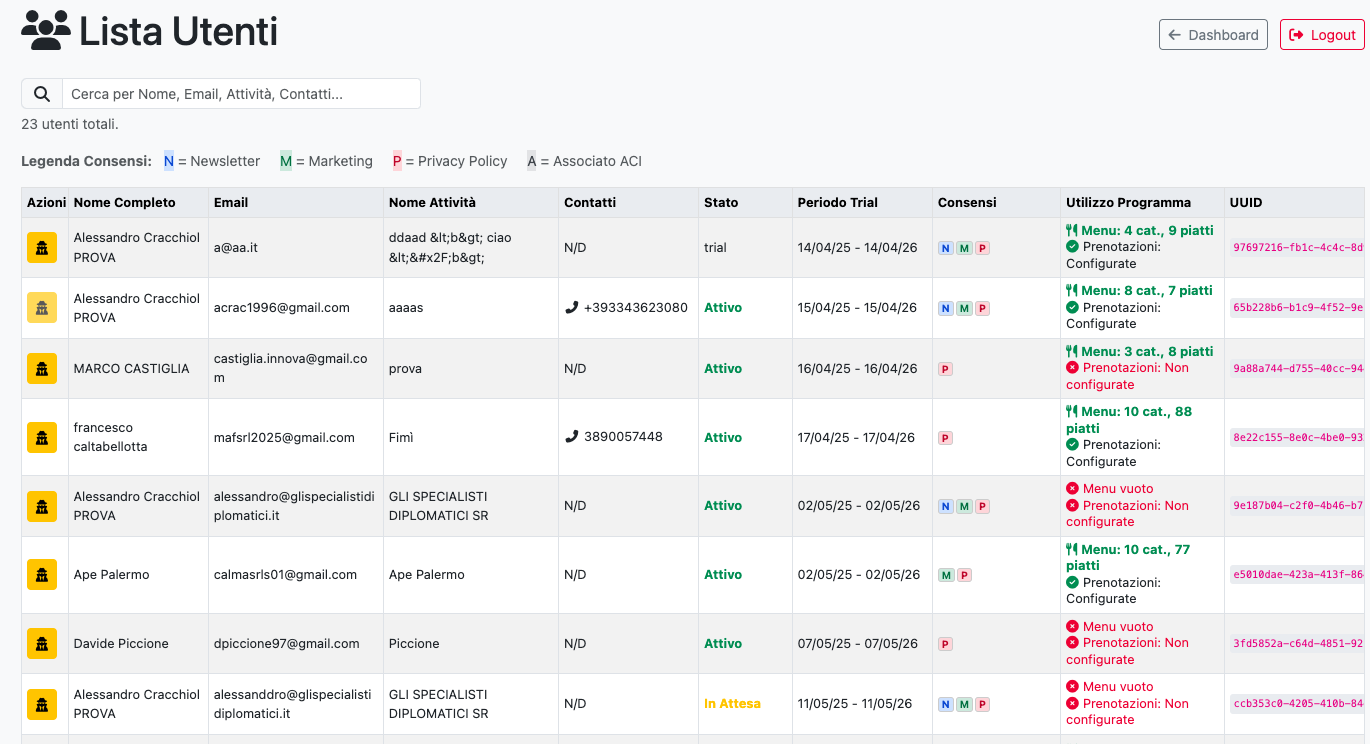Click fork-knife icon for Menu: 10 cat., 88 piatti

1072,411
